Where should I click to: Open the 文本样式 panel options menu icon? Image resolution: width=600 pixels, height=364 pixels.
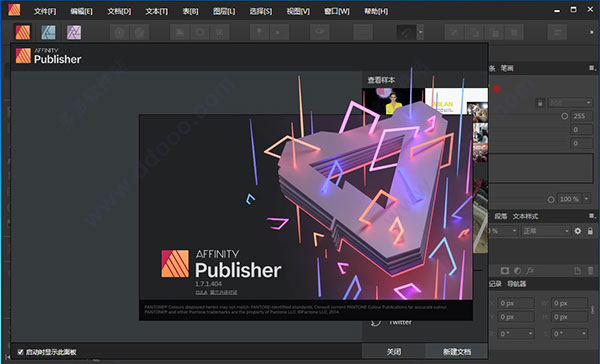pyautogui.click(x=592, y=216)
